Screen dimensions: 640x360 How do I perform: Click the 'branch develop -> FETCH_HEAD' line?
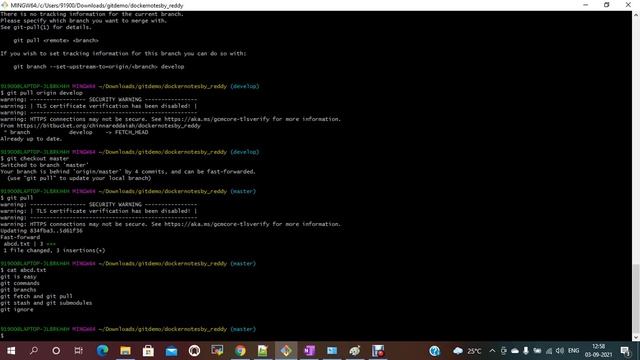coord(76,132)
